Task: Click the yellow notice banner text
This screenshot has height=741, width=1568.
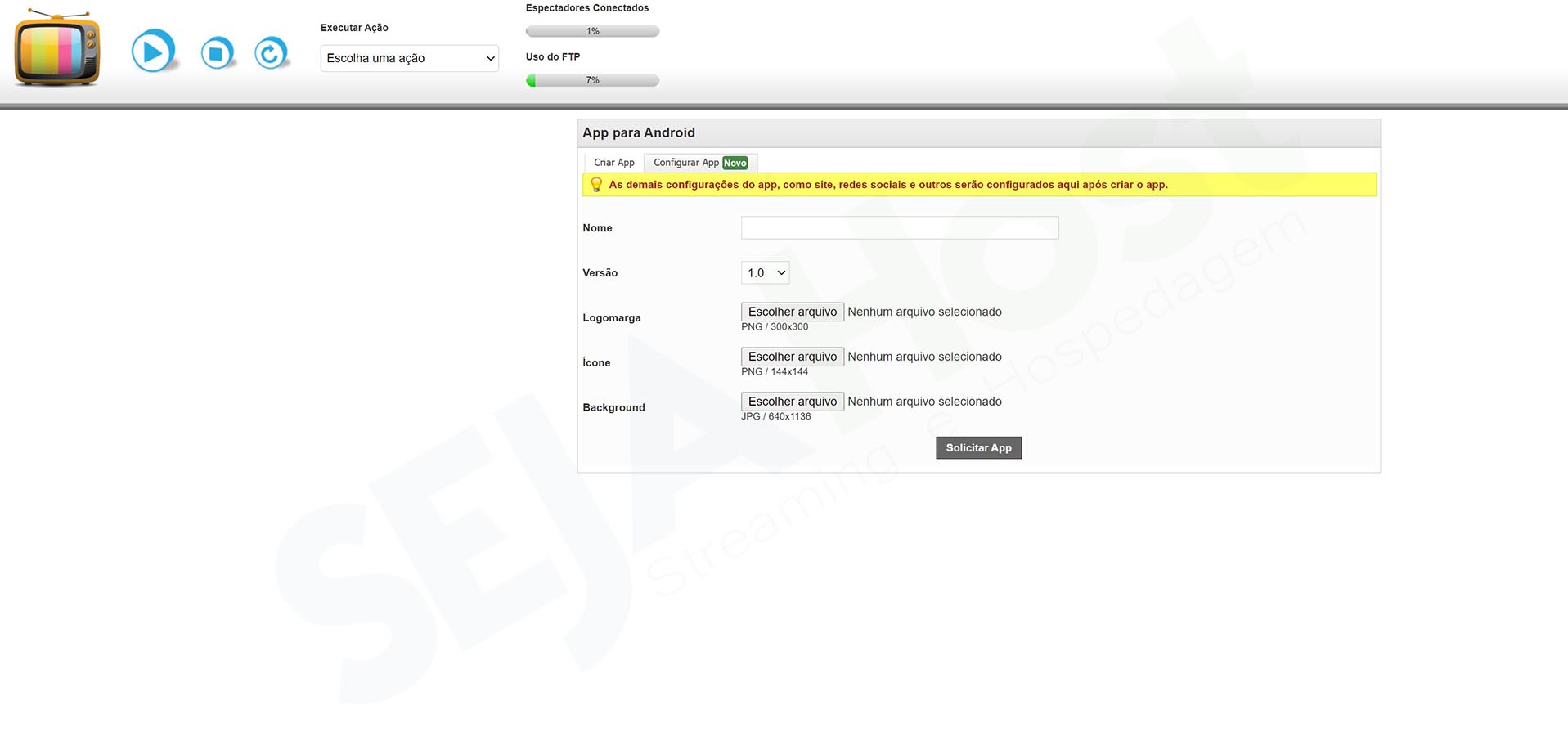Action: (887, 185)
